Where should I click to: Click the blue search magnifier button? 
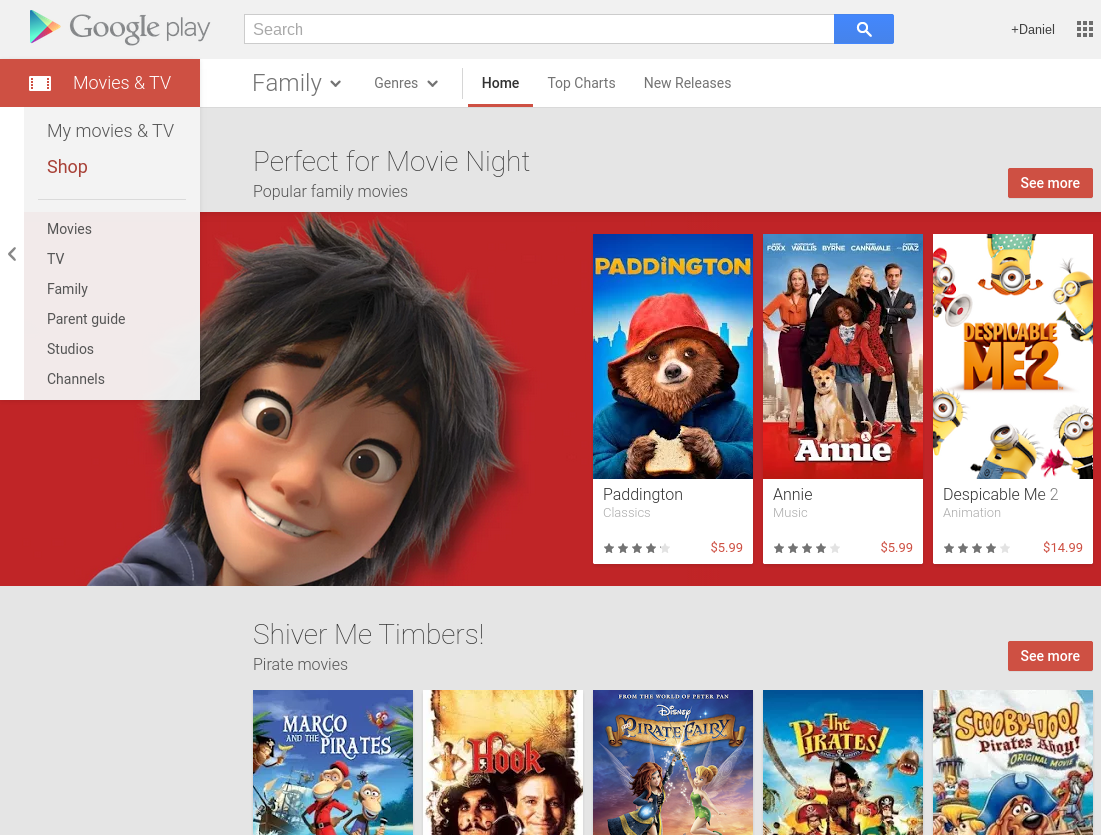pyautogui.click(x=864, y=29)
